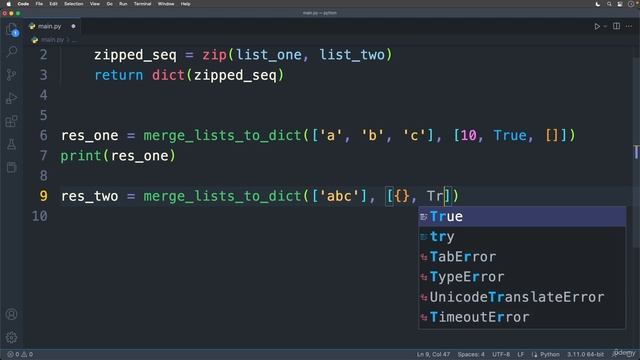Click 'res_one' variable on line 6

click(x=90, y=135)
